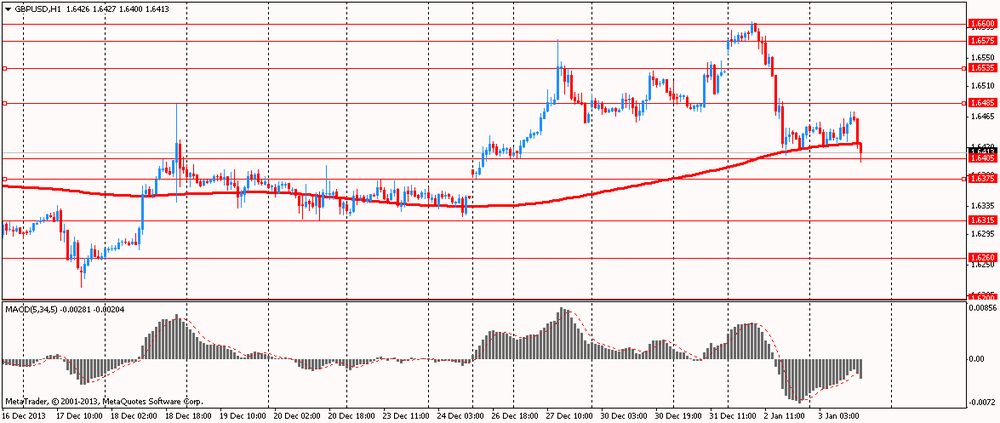Click the 17 Dec 10:00 time label
The height and width of the screenshot is (423, 1000).
[80, 415]
